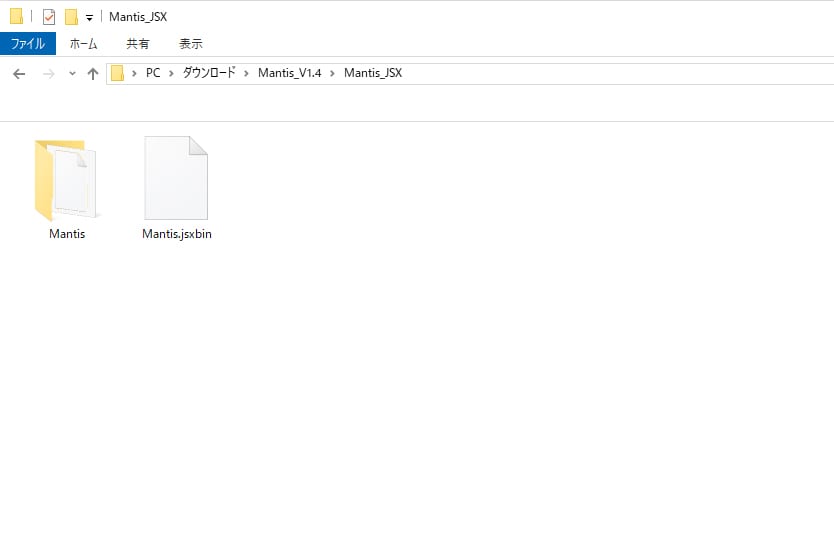Click the title bar folder icon
This screenshot has width=834, height=539.
click(16, 16)
